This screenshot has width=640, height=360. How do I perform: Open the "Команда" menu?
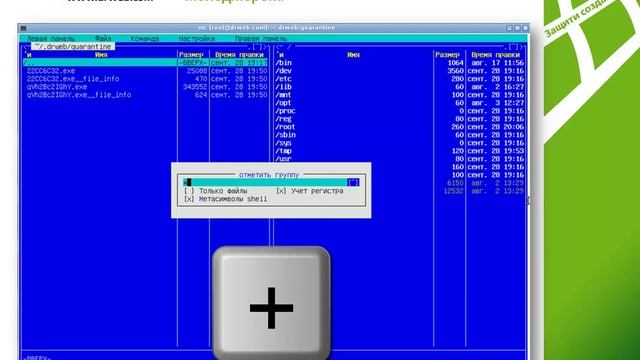pyautogui.click(x=145, y=39)
